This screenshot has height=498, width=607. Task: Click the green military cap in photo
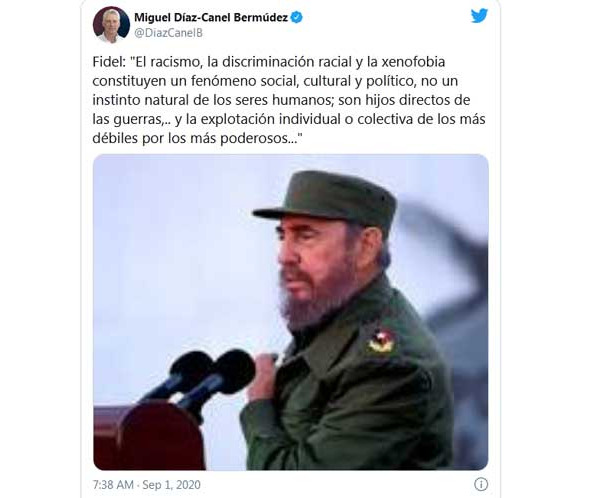click(326, 200)
